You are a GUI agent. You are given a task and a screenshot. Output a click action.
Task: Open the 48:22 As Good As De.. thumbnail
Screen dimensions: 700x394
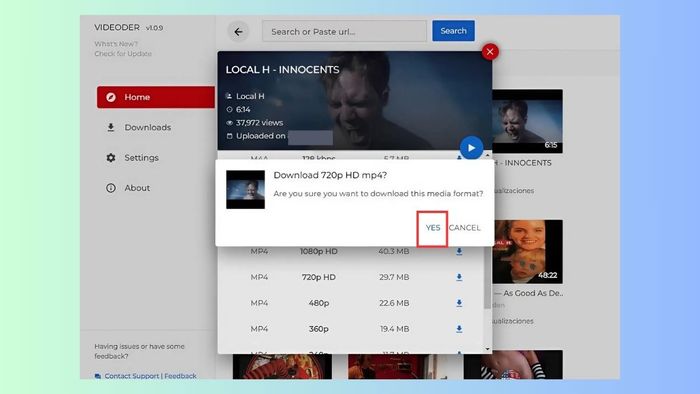click(527, 251)
